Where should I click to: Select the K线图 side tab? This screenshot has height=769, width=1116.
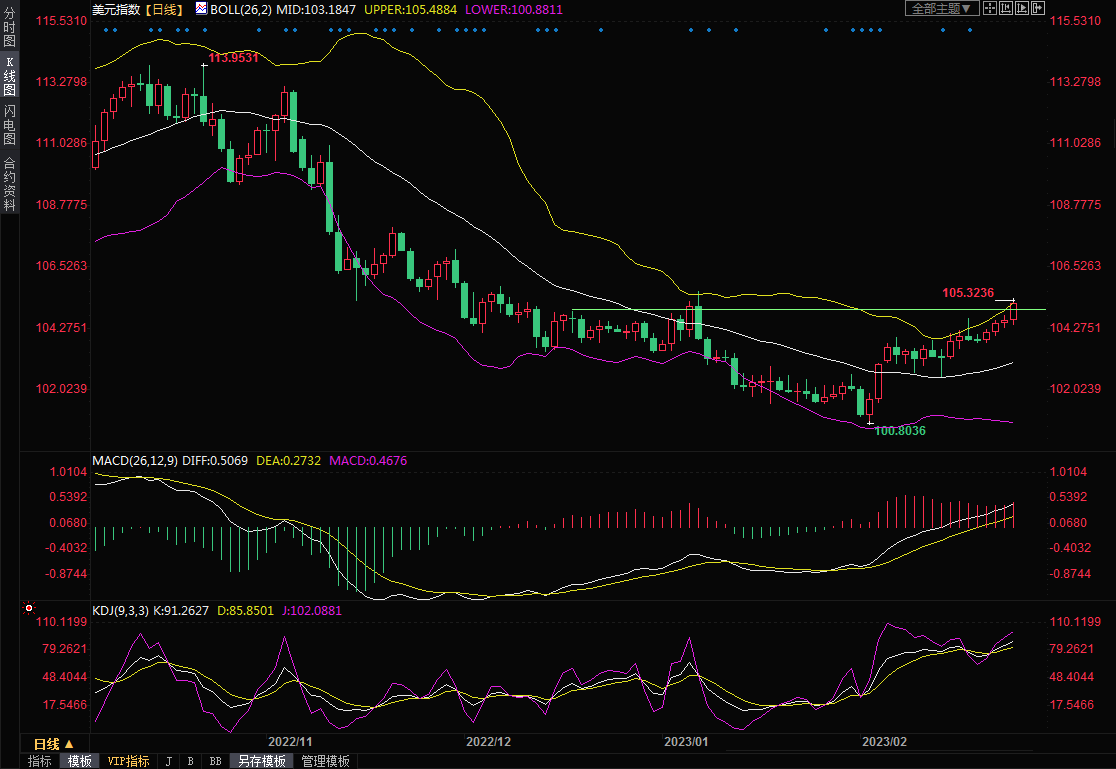pyautogui.click(x=9, y=76)
